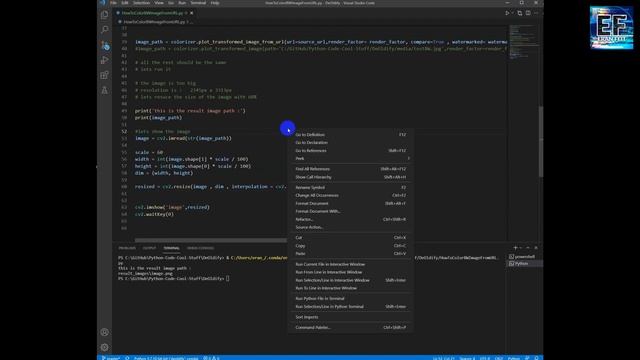
Task: Click the Spaces indentation setting
Action: (x=467, y=358)
